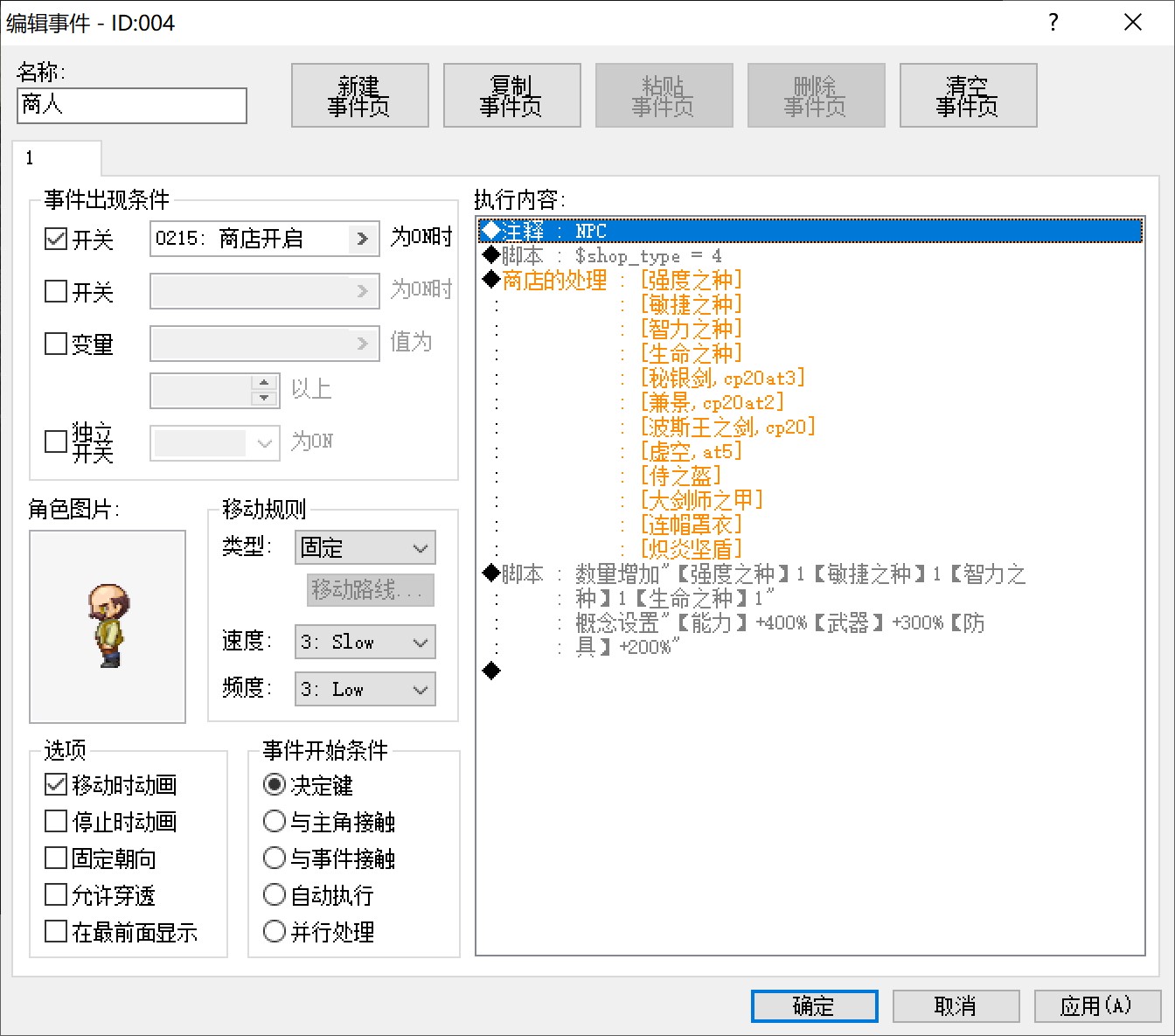Click the 取消 button
Image resolution: width=1175 pixels, height=1036 pixels.
click(x=956, y=1006)
